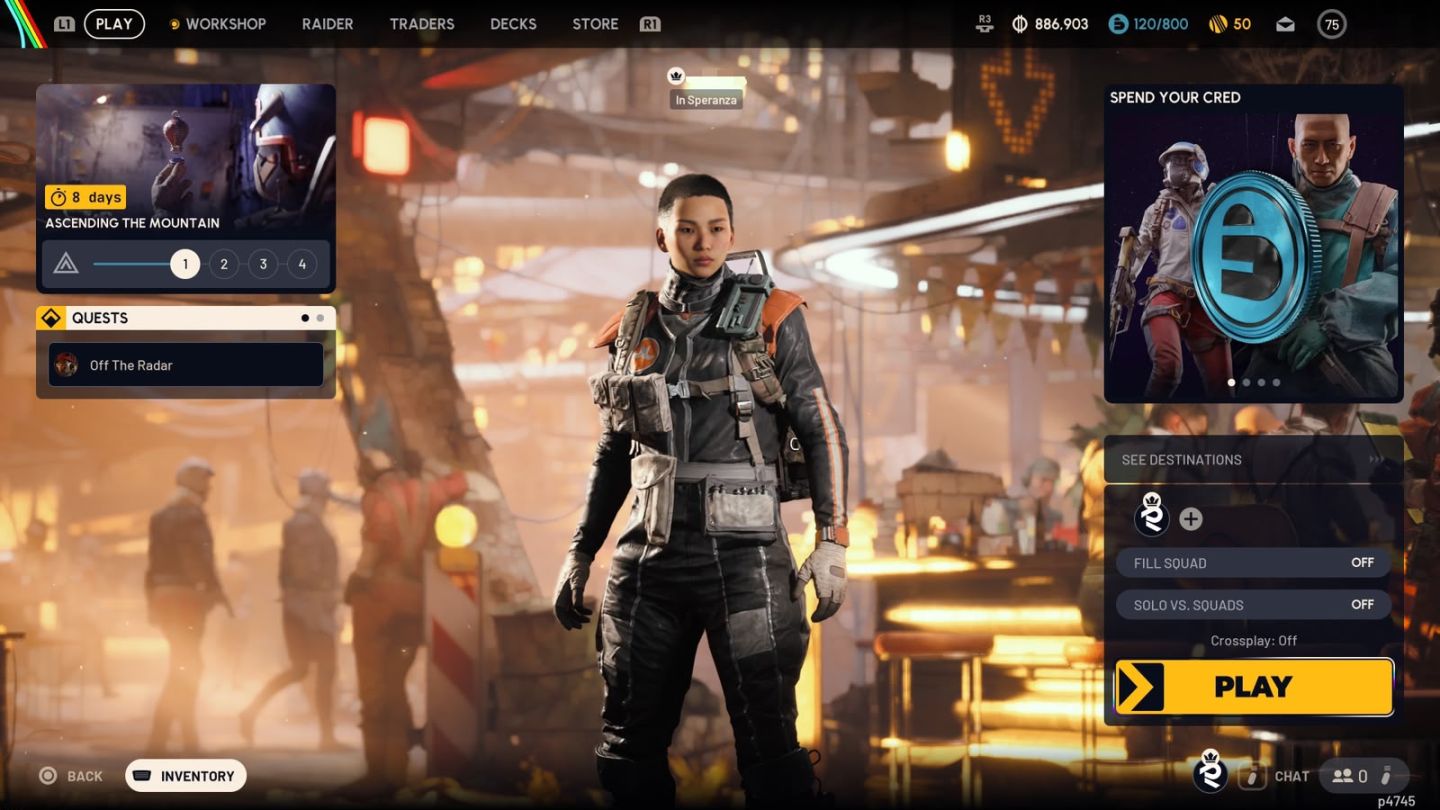Open the Off The Radar quest
This screenshot has height=810, width=1440.
[x=186, y=365]
